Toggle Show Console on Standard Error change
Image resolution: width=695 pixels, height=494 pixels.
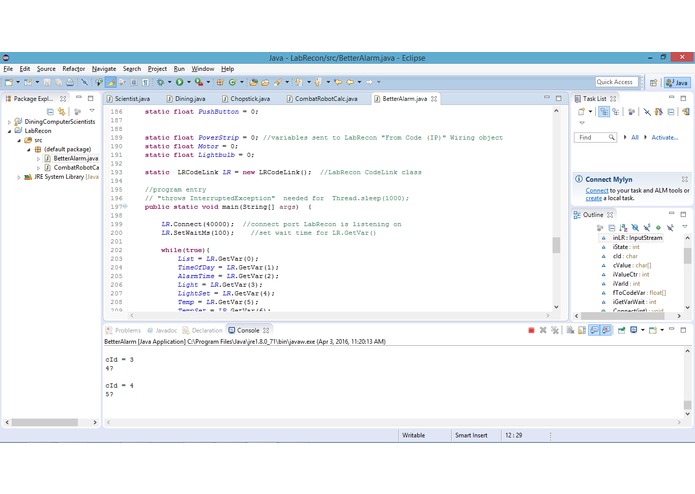click(606, 330)
